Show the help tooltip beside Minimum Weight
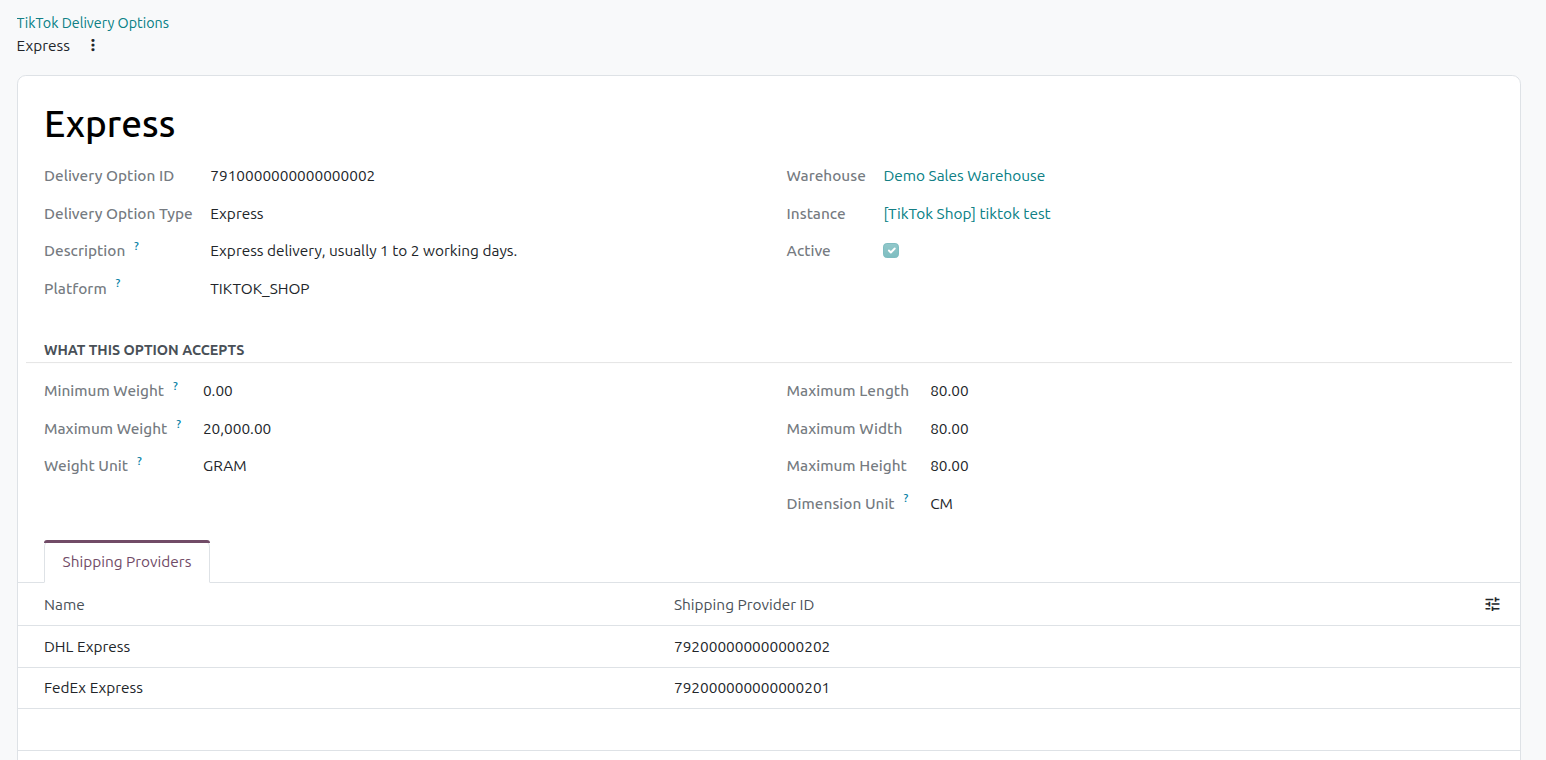 point(175,385)
